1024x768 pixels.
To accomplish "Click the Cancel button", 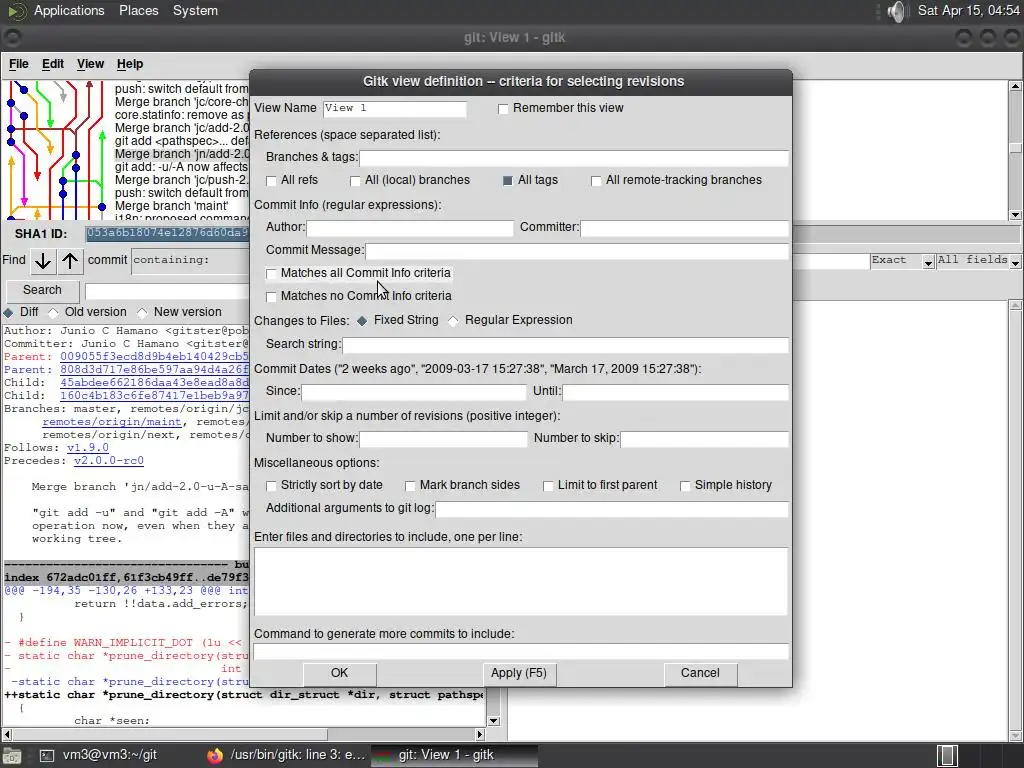I will 700,673.
